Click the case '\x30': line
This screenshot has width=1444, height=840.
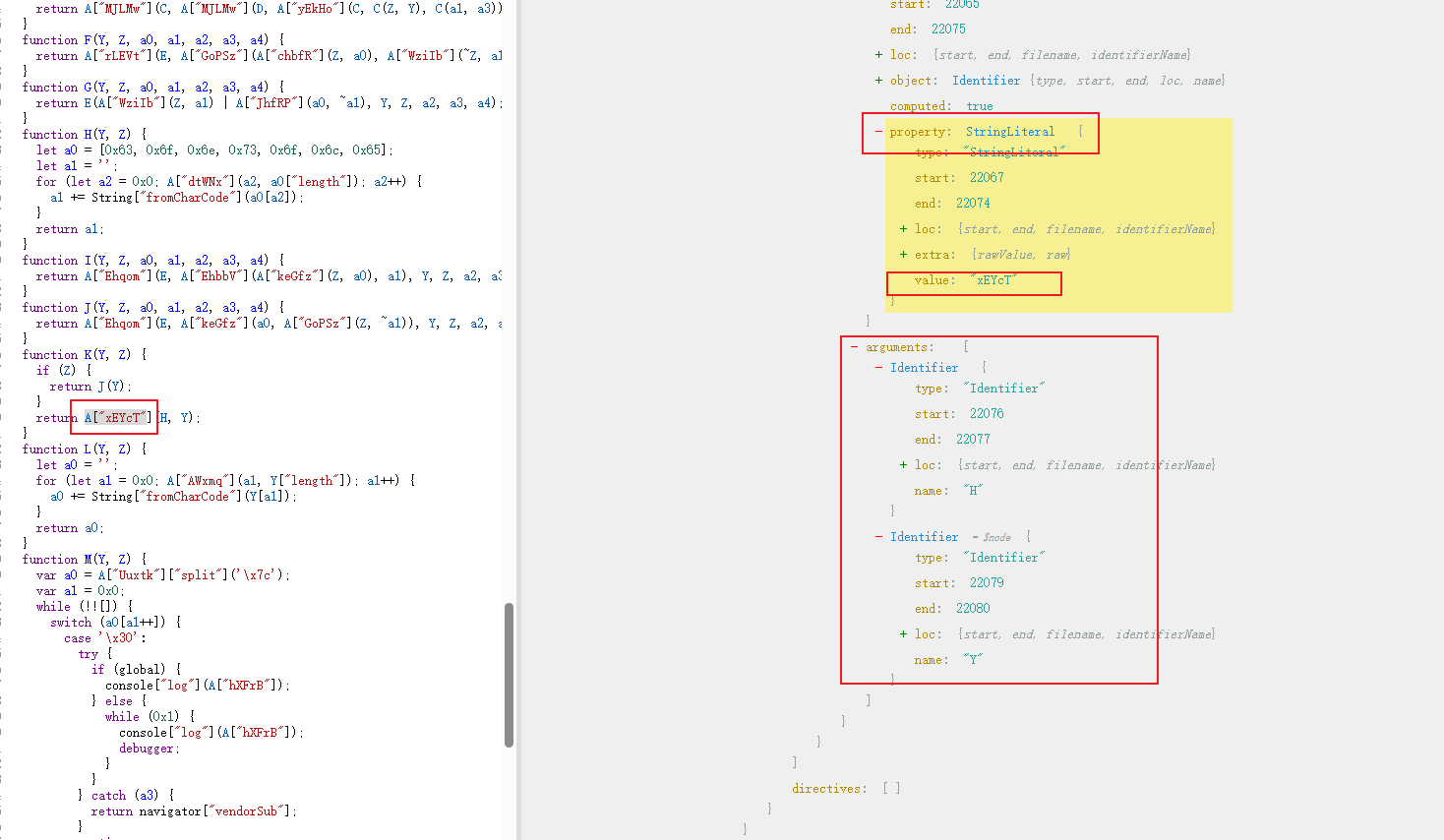(x=105, y=638)
